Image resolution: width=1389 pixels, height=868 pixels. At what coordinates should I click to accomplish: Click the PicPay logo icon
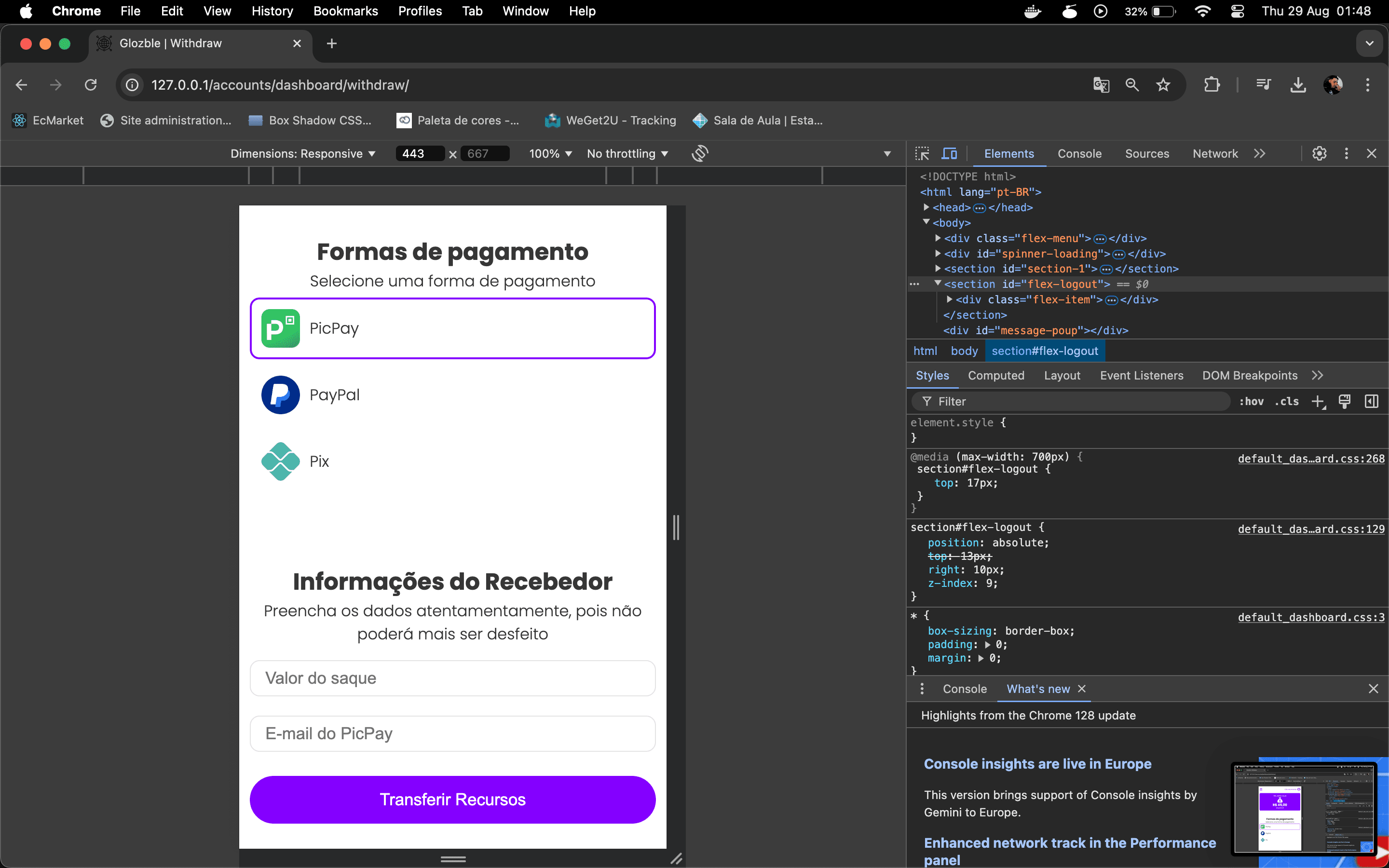(280, 328)
